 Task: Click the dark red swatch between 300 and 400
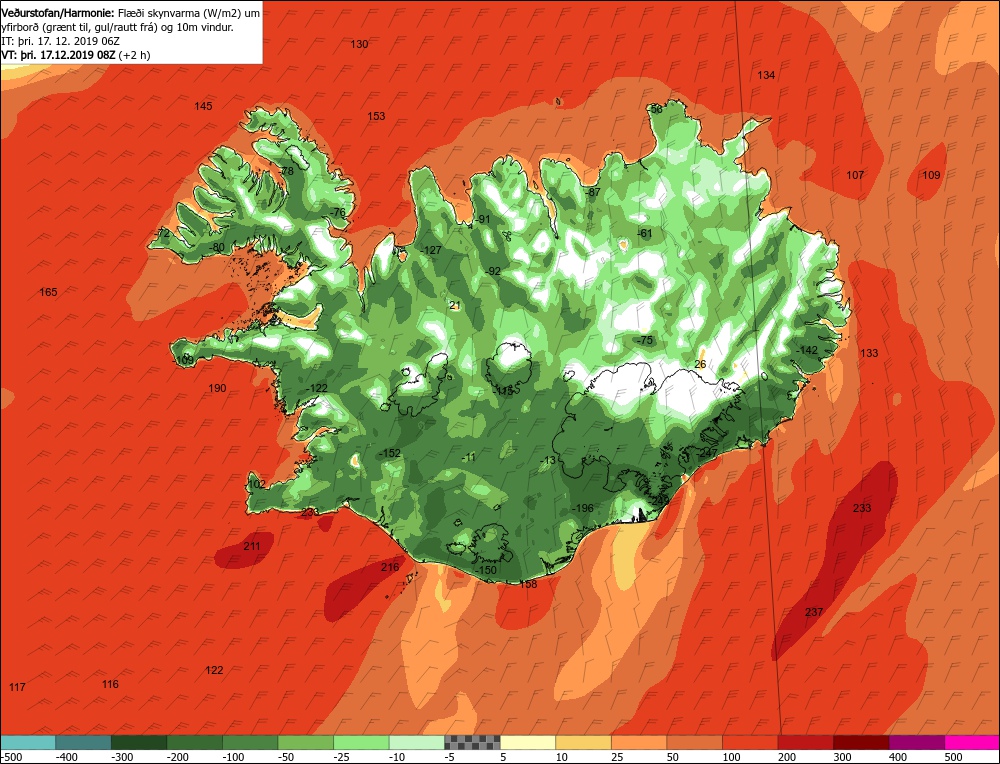pos(861,742)
